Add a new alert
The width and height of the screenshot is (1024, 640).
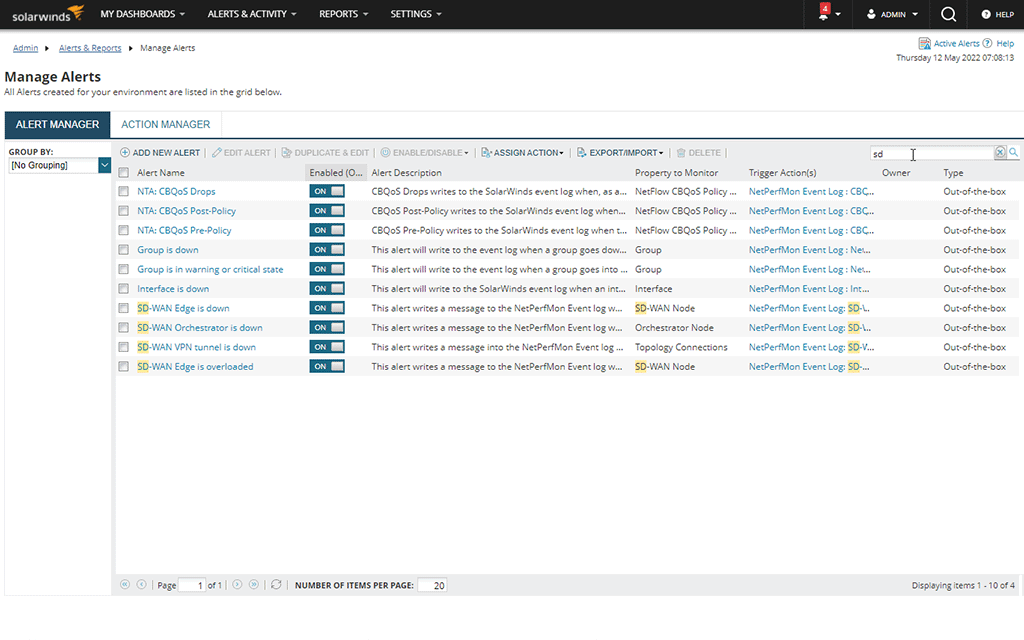pos(159,152)
